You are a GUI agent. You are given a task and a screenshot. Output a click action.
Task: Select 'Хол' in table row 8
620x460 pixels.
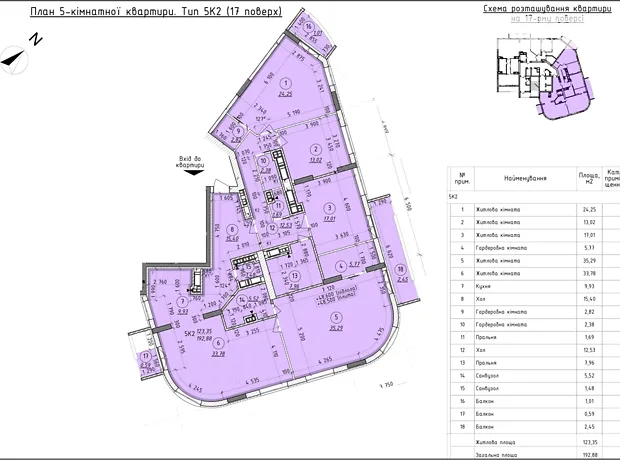click(480, 299)
